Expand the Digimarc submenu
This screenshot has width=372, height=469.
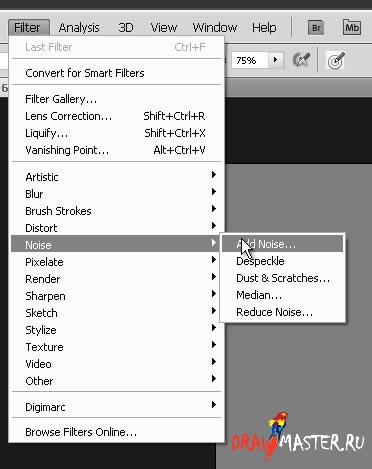click(116, 407)
